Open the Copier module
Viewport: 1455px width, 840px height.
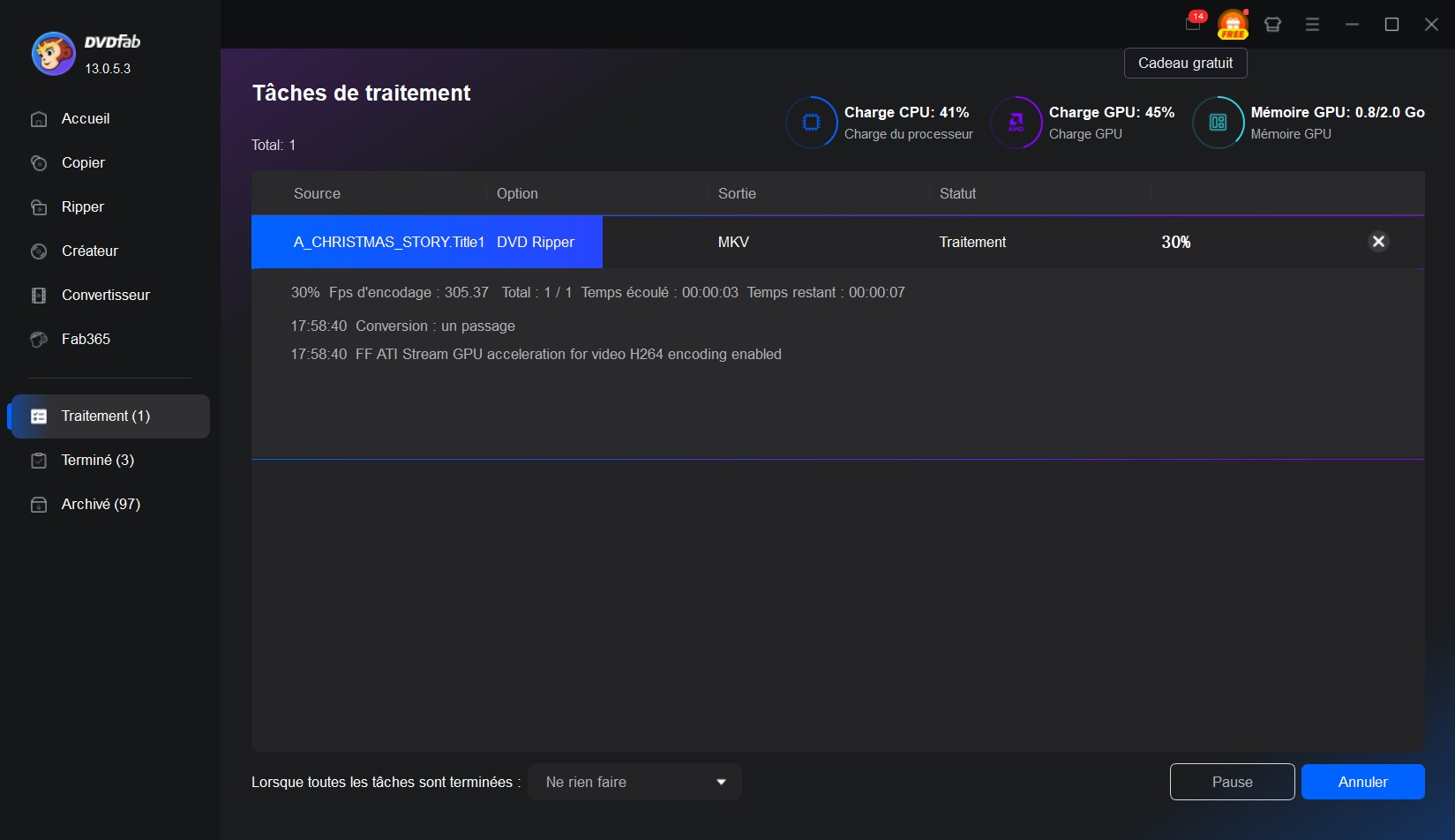pyautogui.click(x=82, y=162)
